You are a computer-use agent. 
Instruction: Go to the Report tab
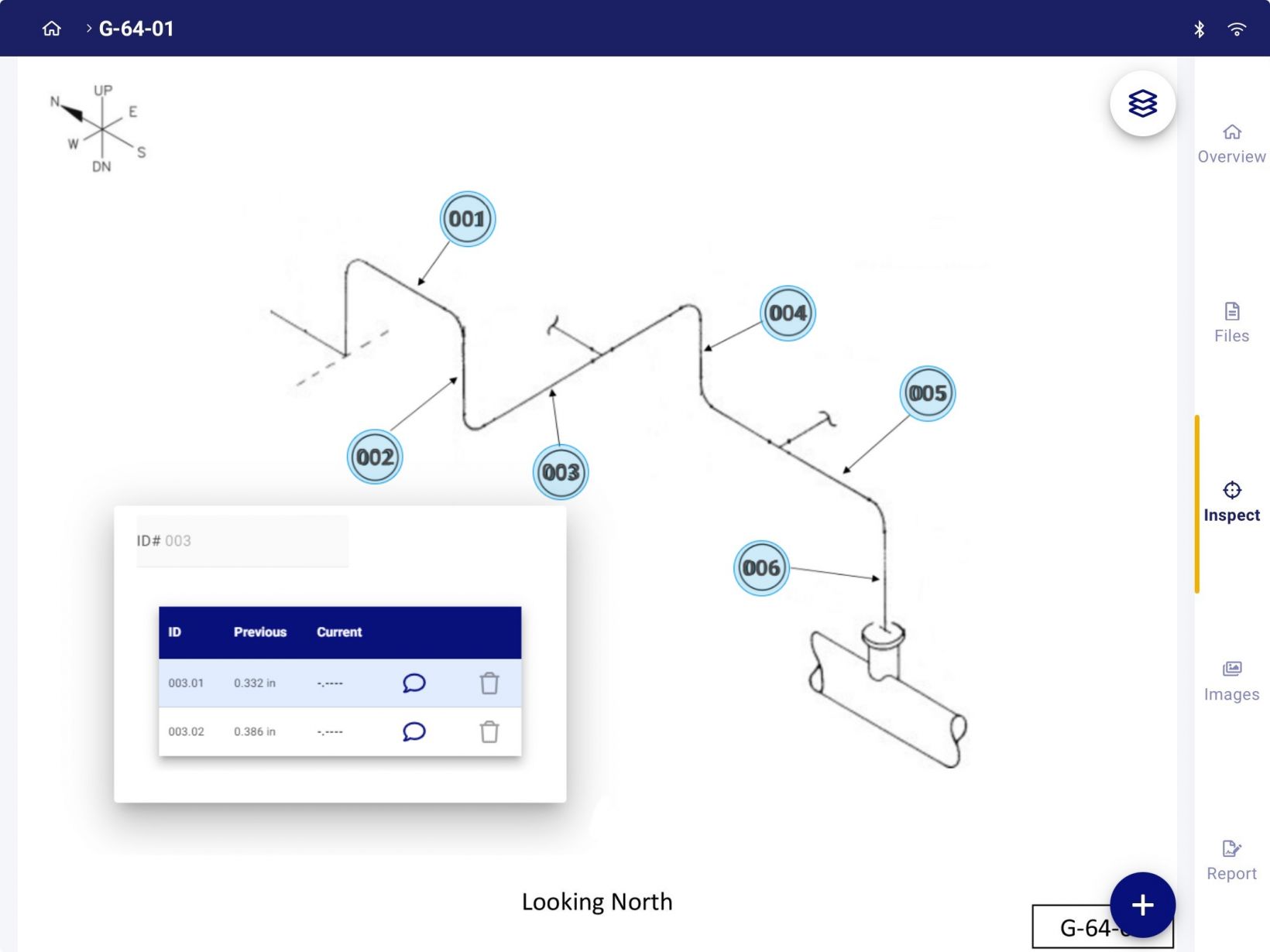(x=1231, y=860)
